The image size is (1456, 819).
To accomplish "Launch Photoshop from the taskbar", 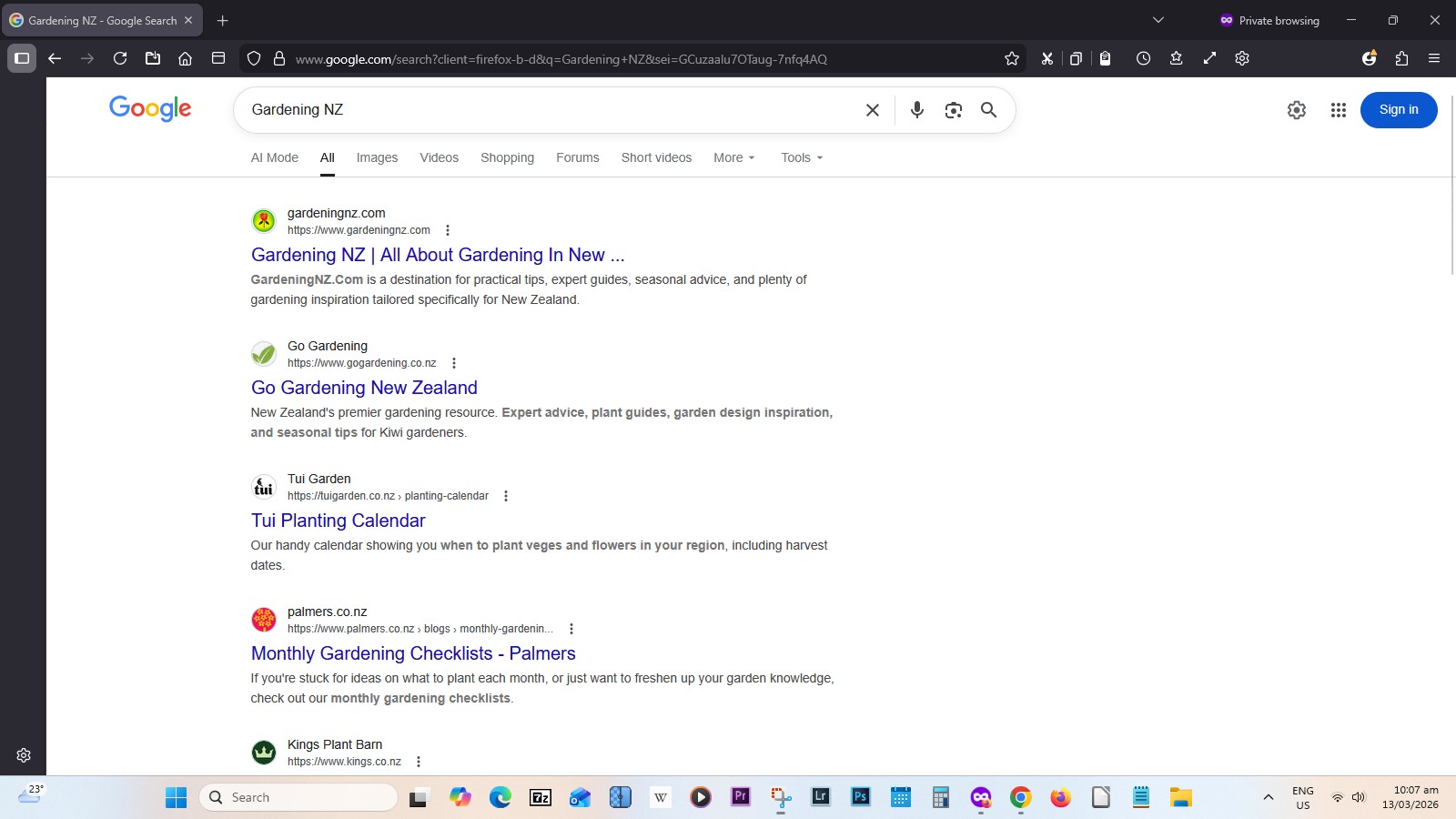I will pos(859,797).
